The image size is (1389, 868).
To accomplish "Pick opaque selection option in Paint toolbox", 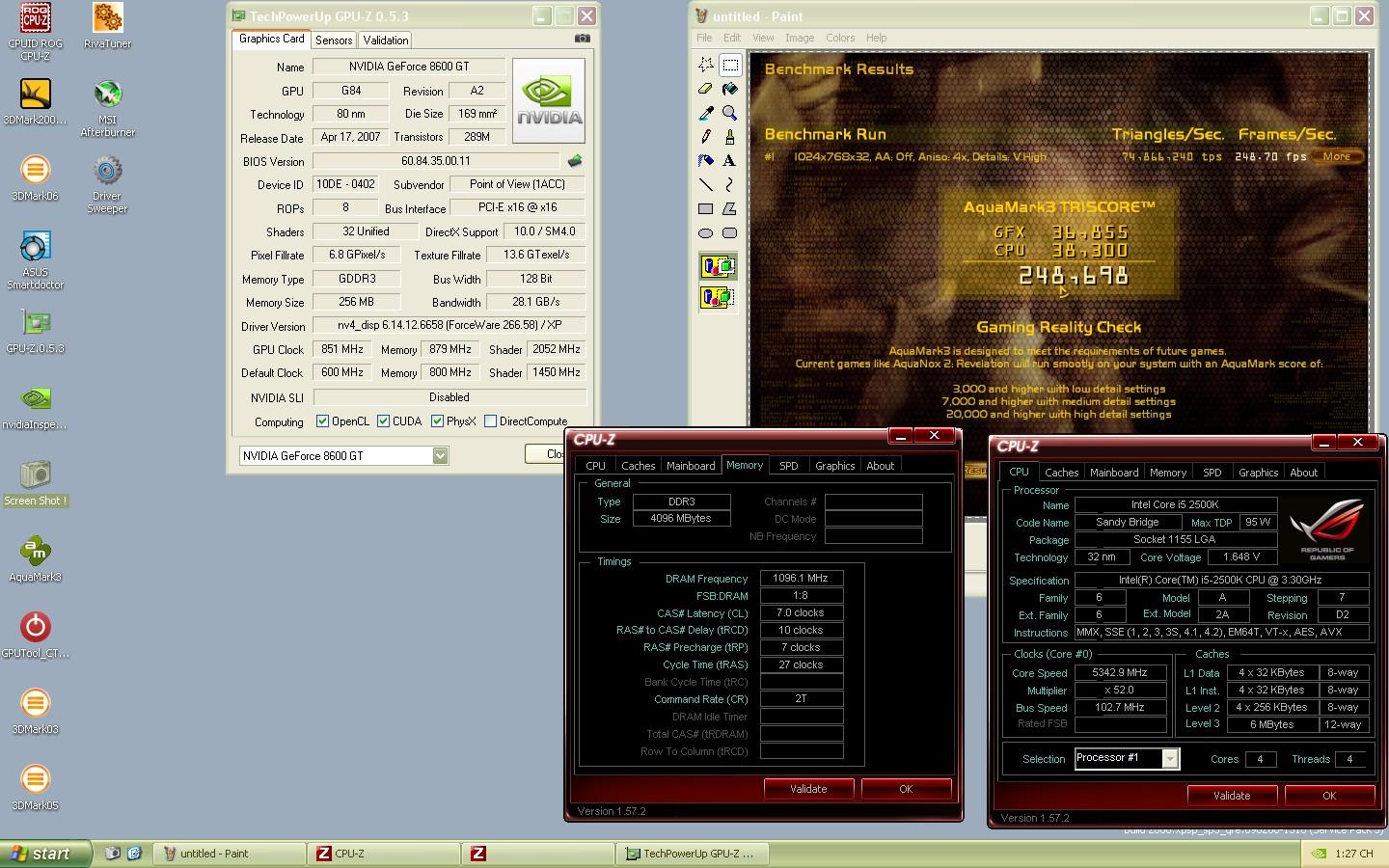I will click(x=718, y=267).
